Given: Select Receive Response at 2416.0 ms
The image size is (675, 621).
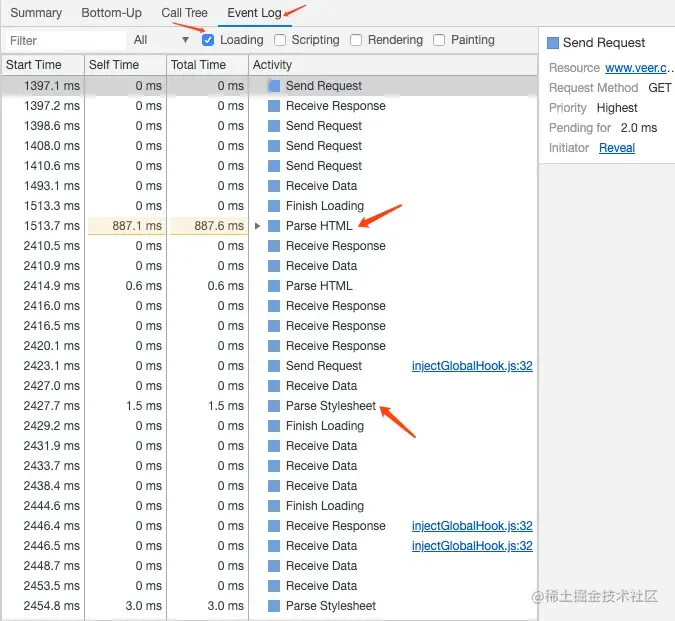Looking at the screenshot, I should [269, 306].
